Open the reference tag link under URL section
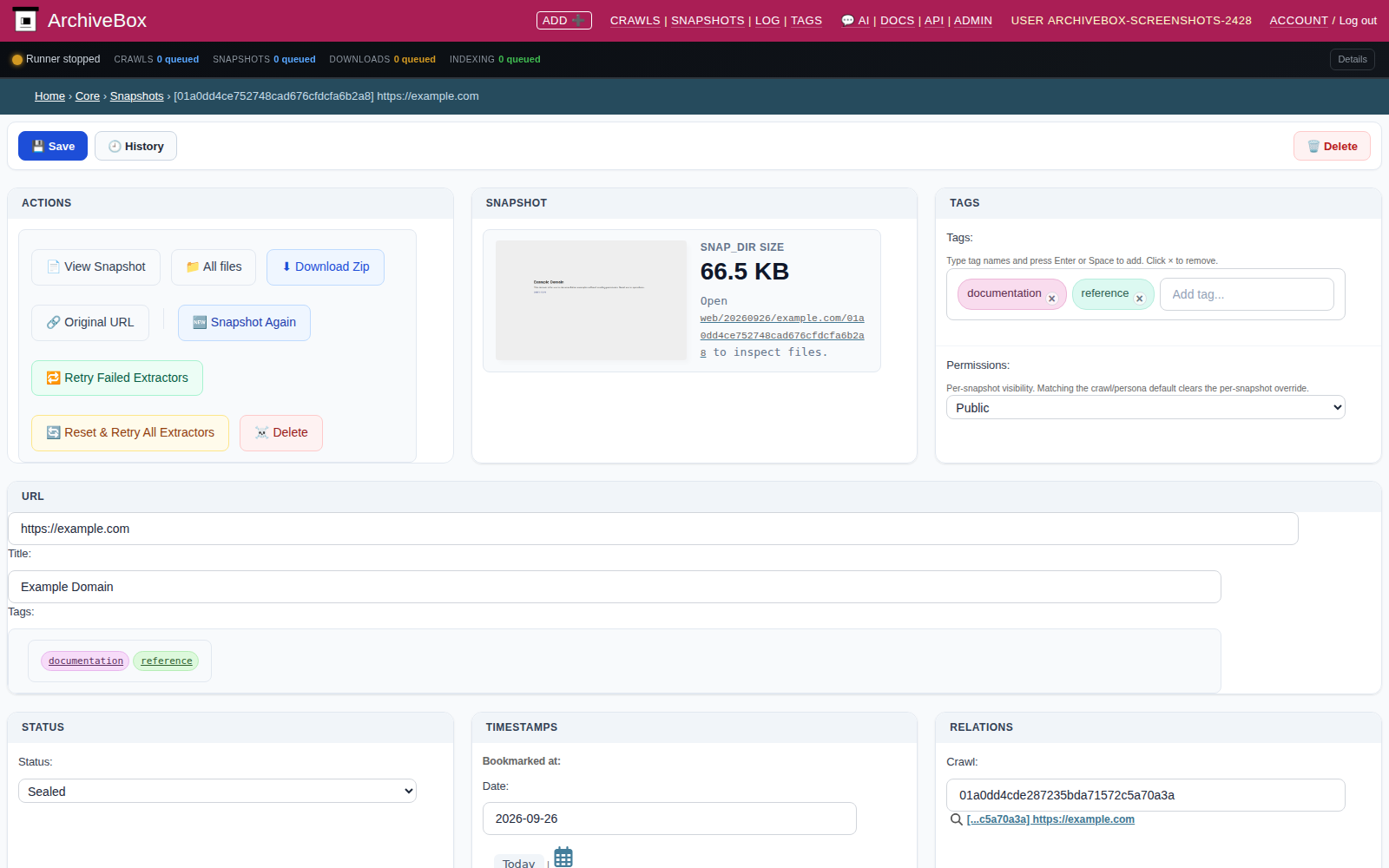 pos(166,661)
